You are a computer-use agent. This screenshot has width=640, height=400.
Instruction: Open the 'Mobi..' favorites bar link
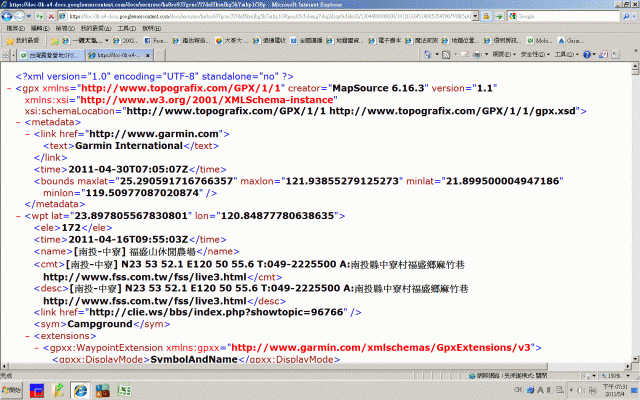(539, 41)
